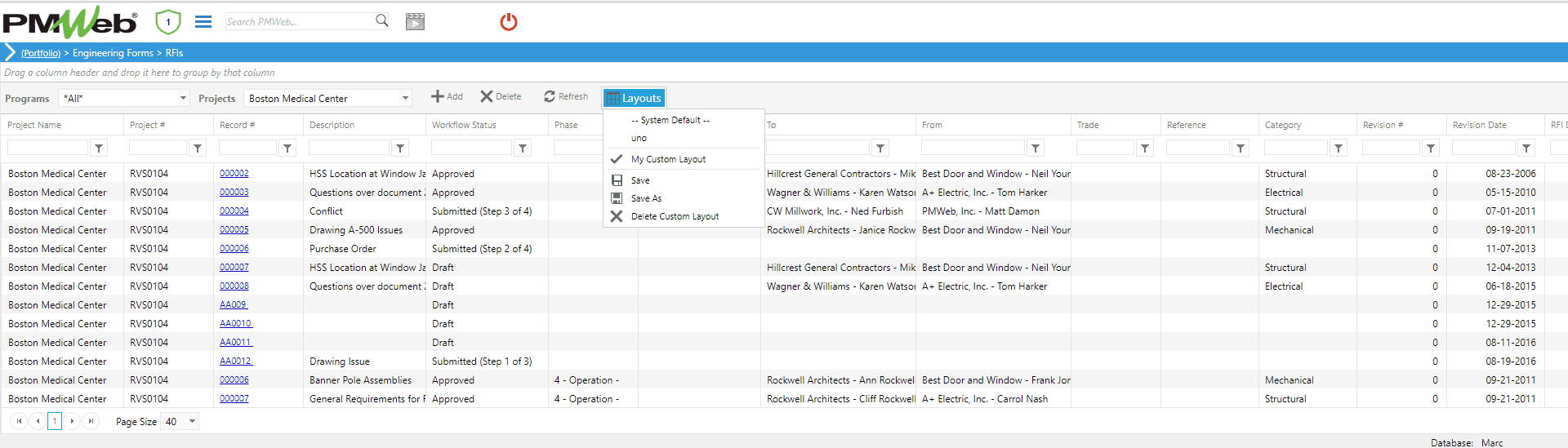Click the Trade column filter icon
This screenshot has height=448, width=1568.
(x=1145, y=149)
